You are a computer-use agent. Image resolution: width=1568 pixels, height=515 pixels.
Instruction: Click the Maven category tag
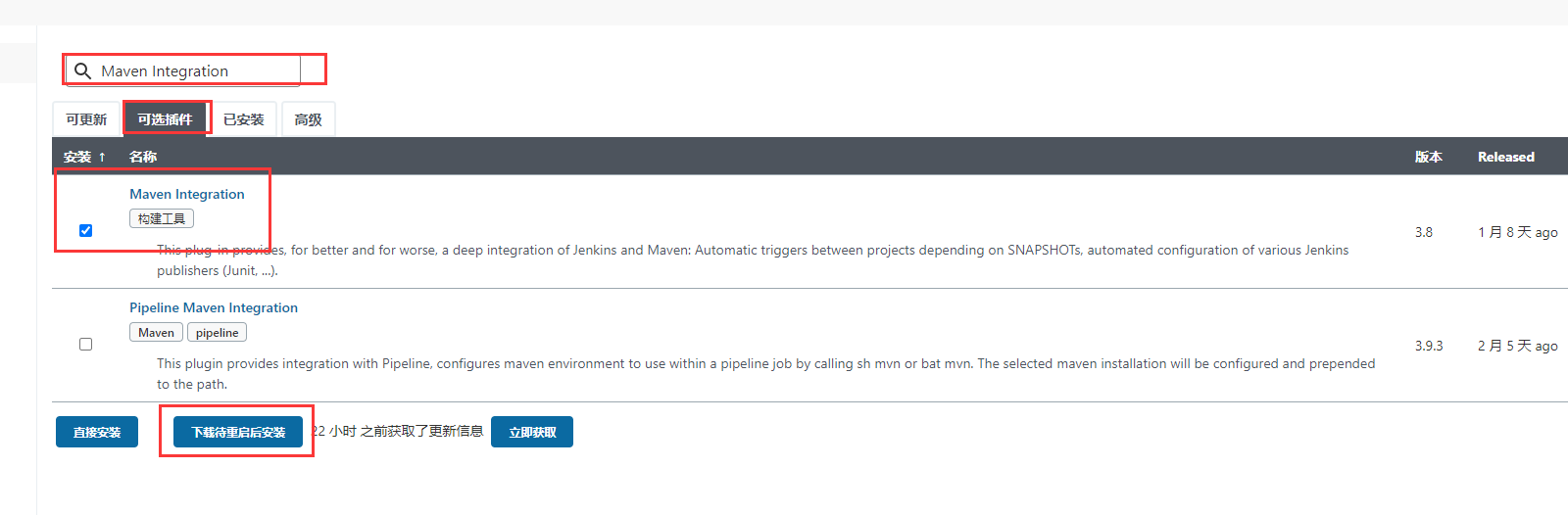[x=156, y=333]
